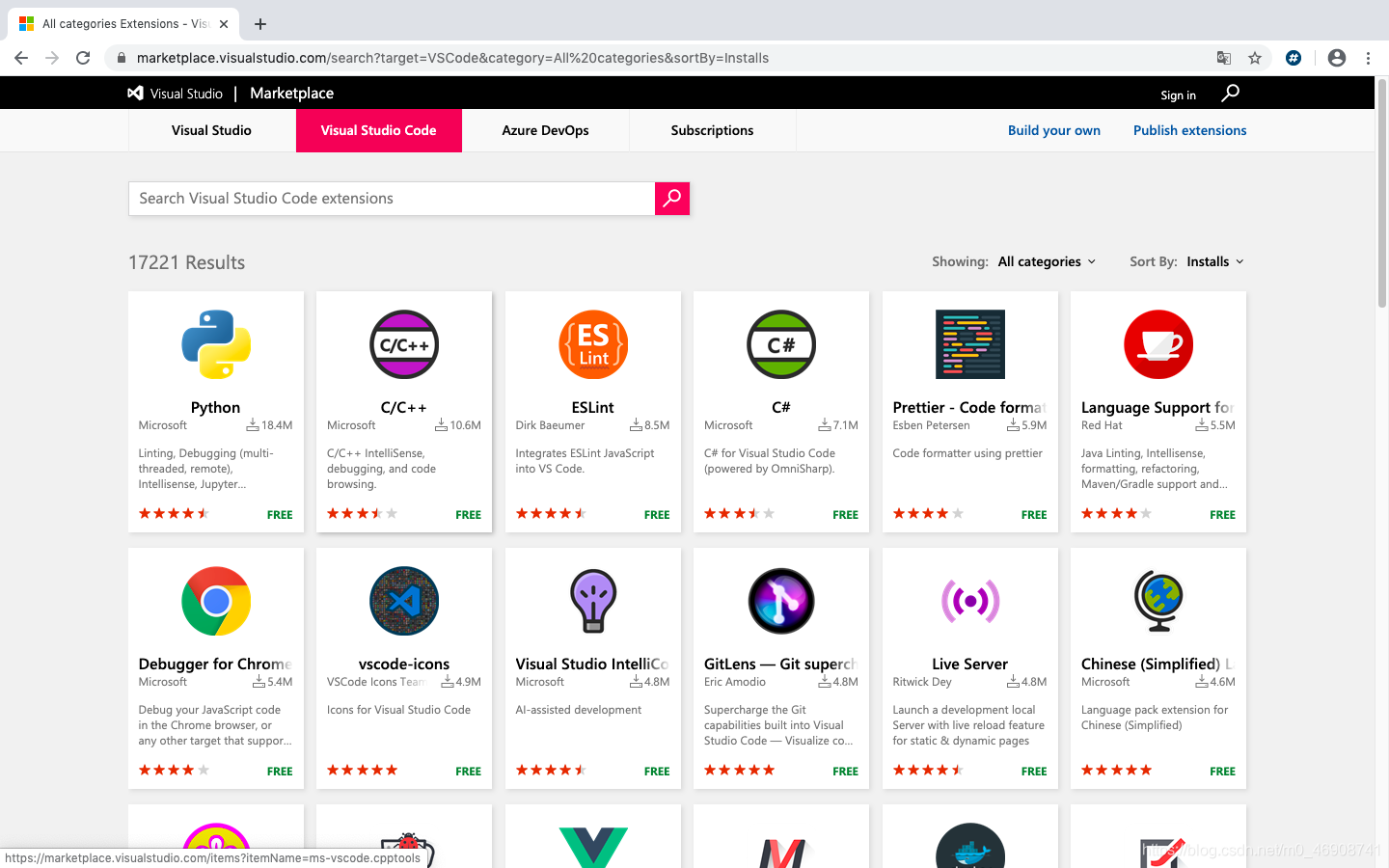
Task: Click the C/C++ card star rating
Action: [x=363, y=514]
